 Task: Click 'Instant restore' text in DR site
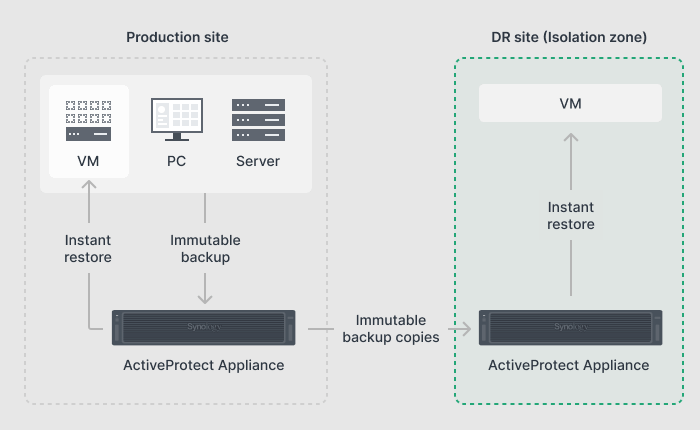point(571,215)
